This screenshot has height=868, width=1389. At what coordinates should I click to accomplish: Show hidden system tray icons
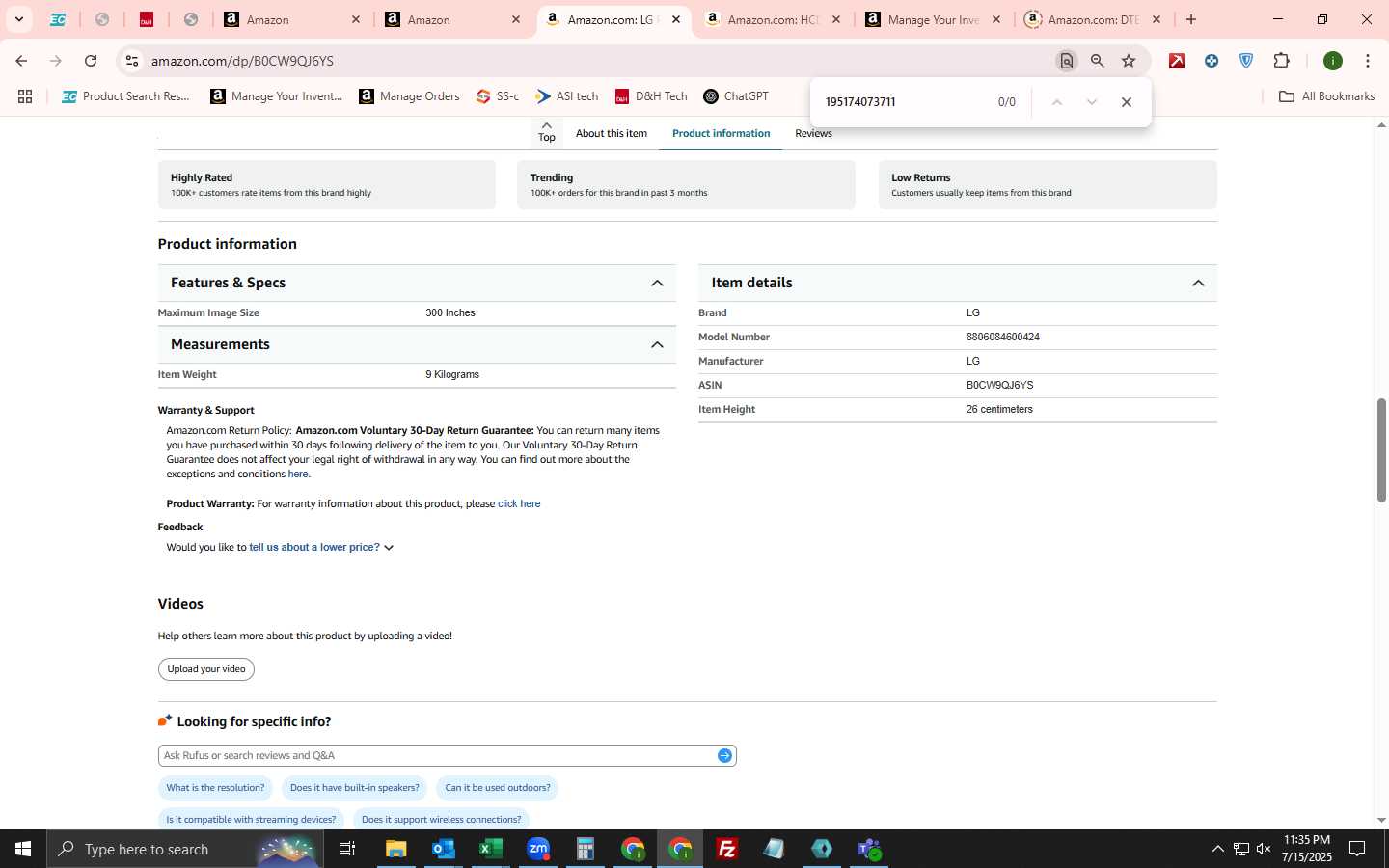coord(1217,849)
